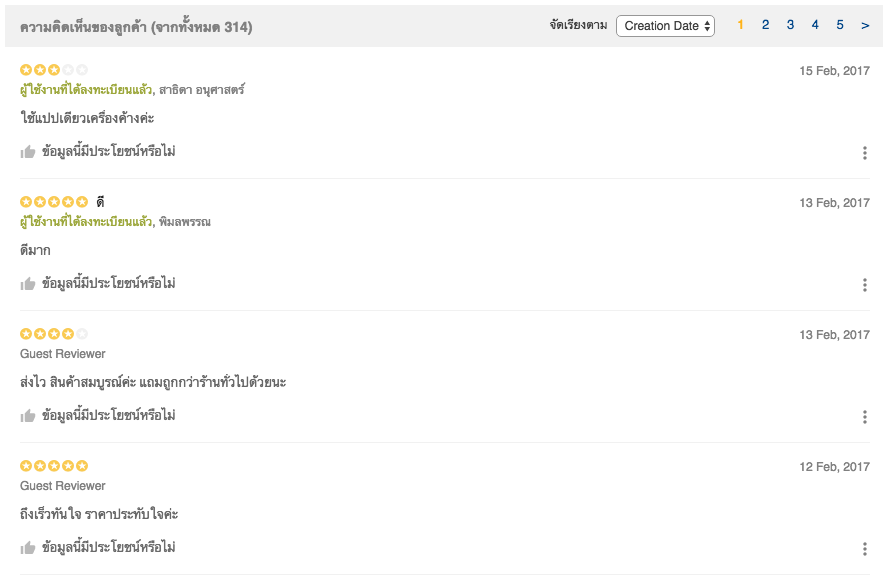Open more options for 12 Feb review
This screenshot has width=891, height=580.
click(864, 549)
